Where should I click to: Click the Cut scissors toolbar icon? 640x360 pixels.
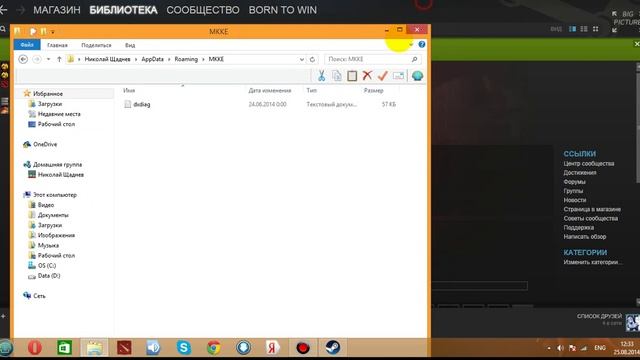(321, 76)
